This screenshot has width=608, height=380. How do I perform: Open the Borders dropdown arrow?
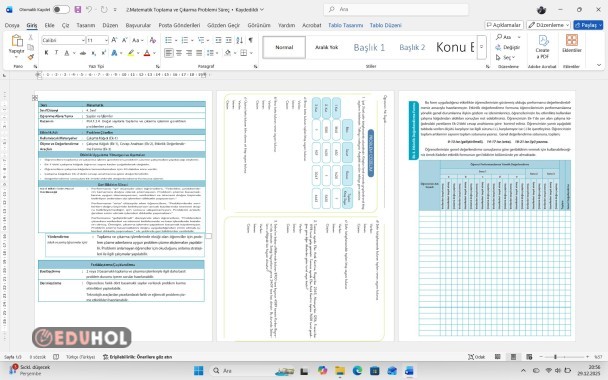coord(251,53)
